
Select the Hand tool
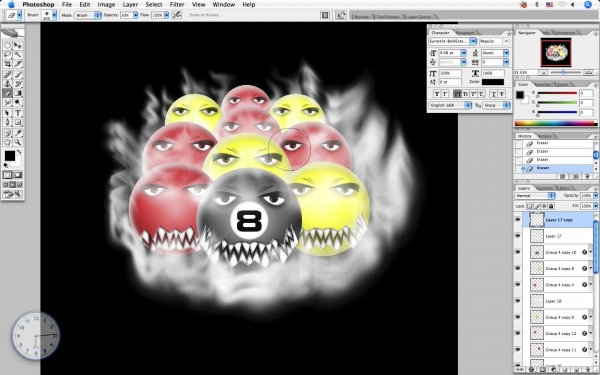click(8, 142)
